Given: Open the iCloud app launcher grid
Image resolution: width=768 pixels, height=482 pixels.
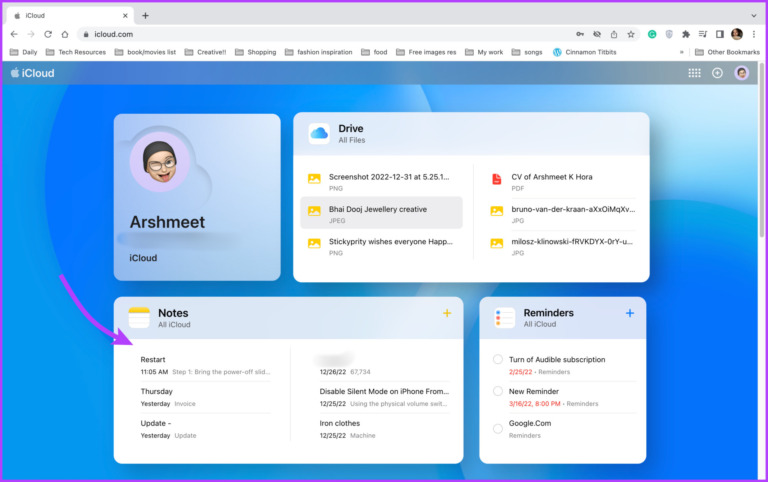Looking at the screenshot, I should 694,73.
